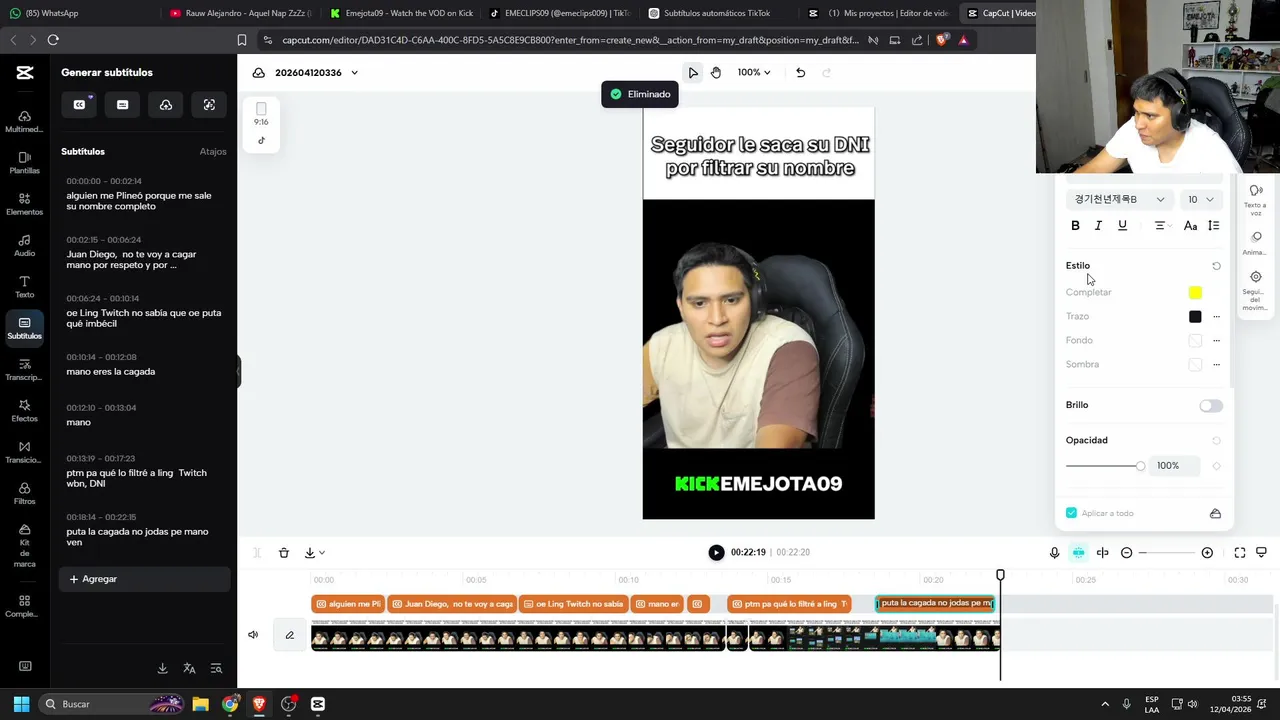Click the CapCut logo home icon
The height and width of the screenshot is (720, 1280).
[x=25, y=72]
